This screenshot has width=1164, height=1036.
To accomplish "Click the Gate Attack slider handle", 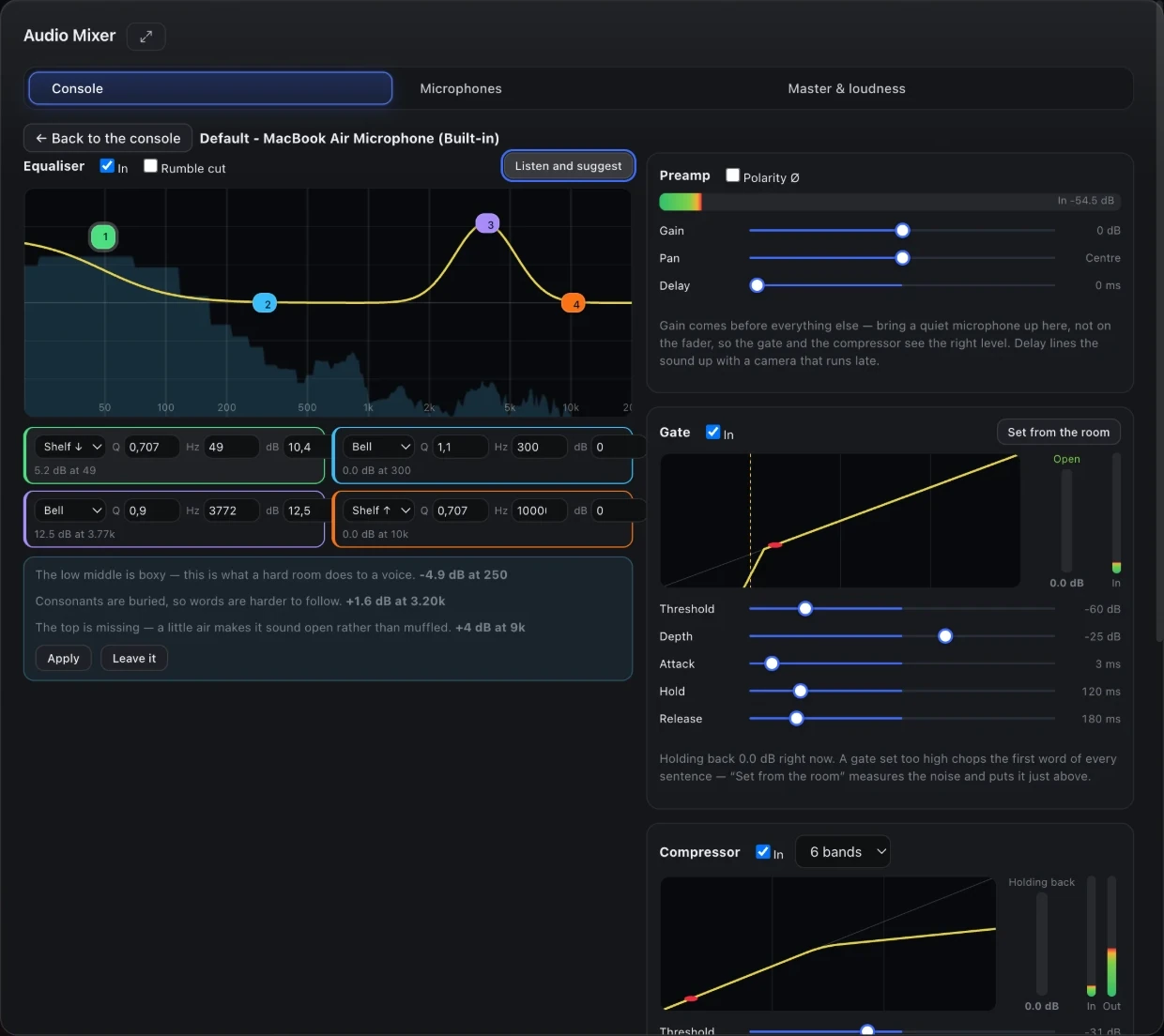I will 772,663.
